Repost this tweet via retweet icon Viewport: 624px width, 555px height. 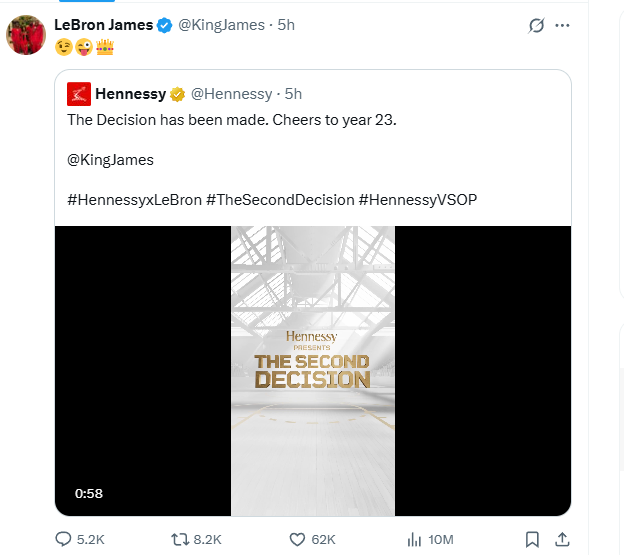pyautogui.click(x=180, y=539)
